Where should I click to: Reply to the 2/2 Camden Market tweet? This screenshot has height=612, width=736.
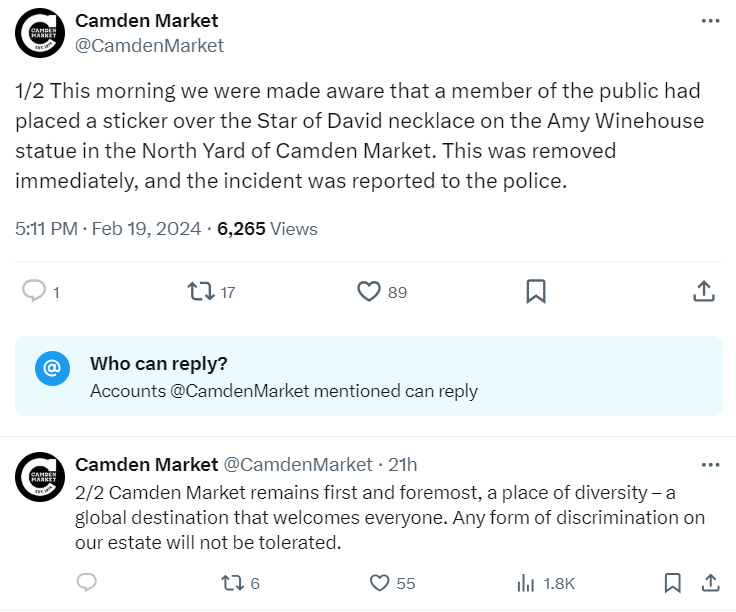86,582
